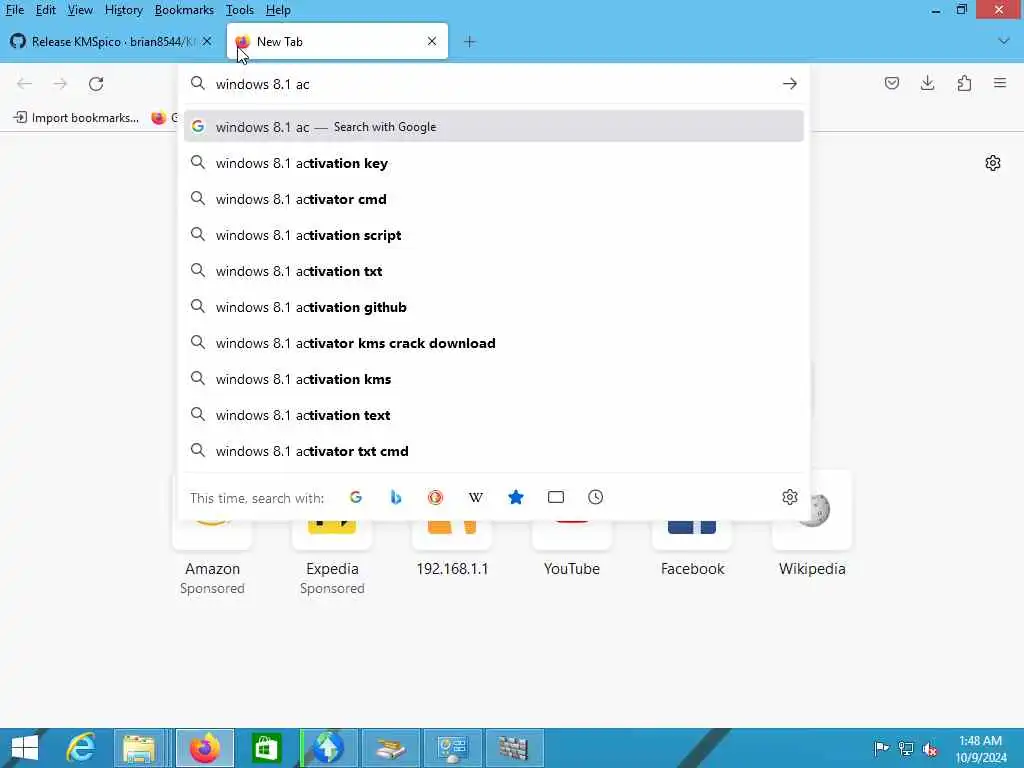Open search settings gear in dropdown
This screenshot has height=768, width=1024.
(790, 498)
